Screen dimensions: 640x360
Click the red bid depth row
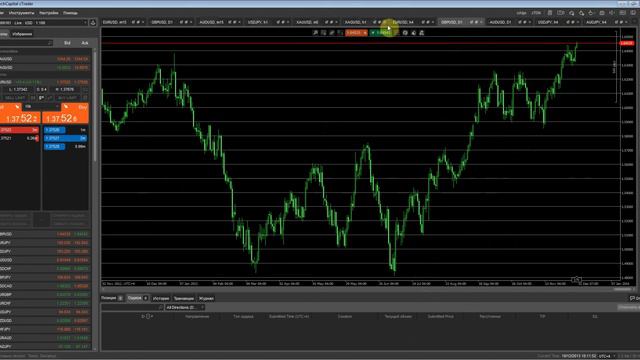(19, 130)
